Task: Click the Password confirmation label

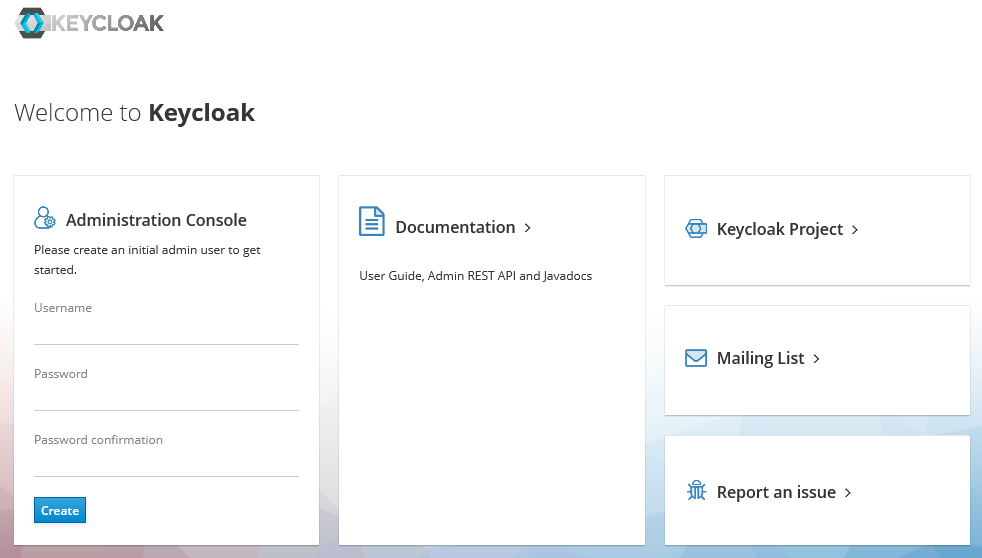Action: coord(98,440)
